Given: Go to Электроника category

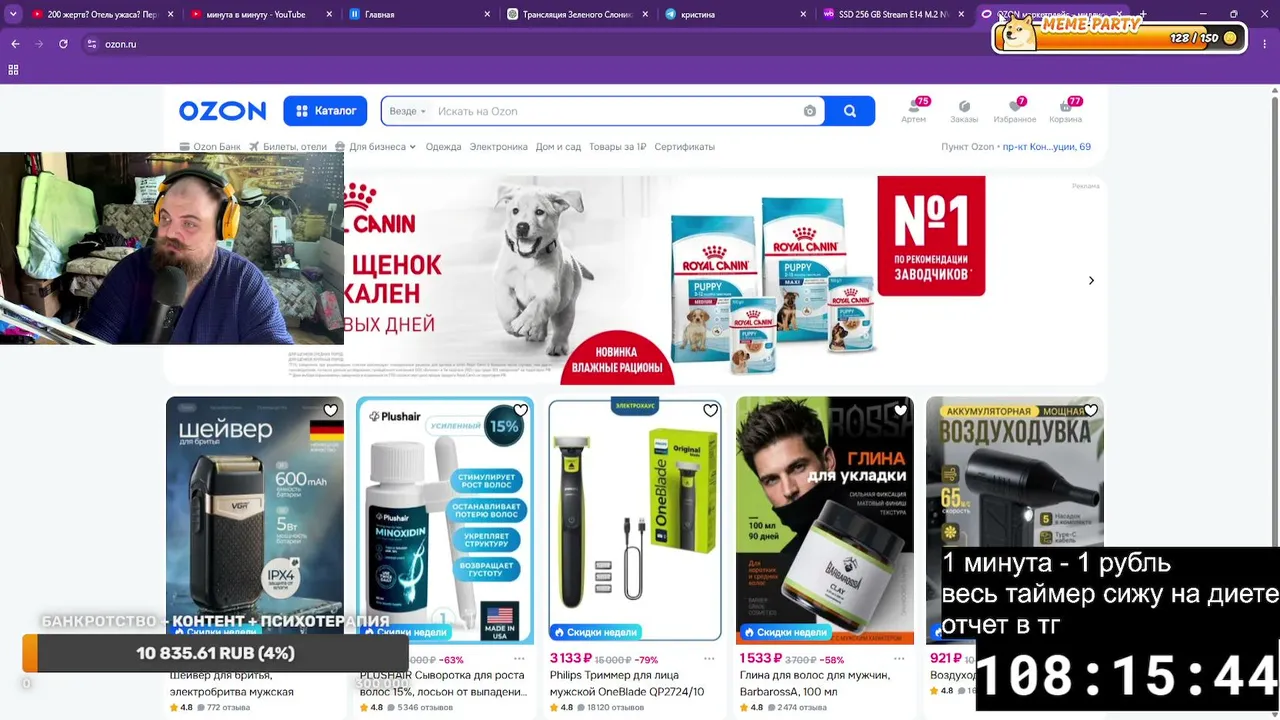Looking at the screenshot, I should click(499, 147).
